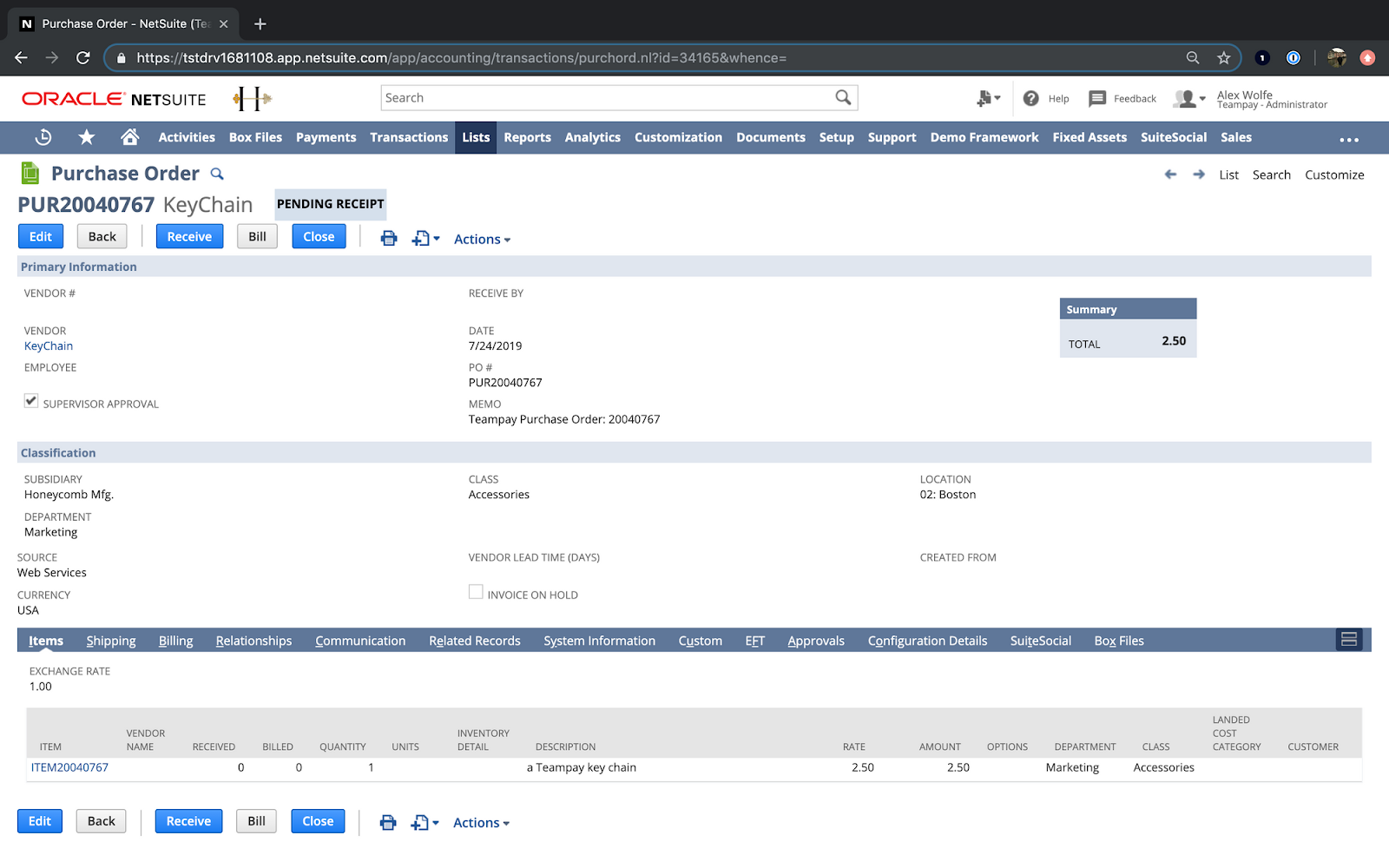The image size is (1389, 868).
Task: Click the Purchase Order record search magnifier
Action: pyautogui.click(x=217, y=174)
